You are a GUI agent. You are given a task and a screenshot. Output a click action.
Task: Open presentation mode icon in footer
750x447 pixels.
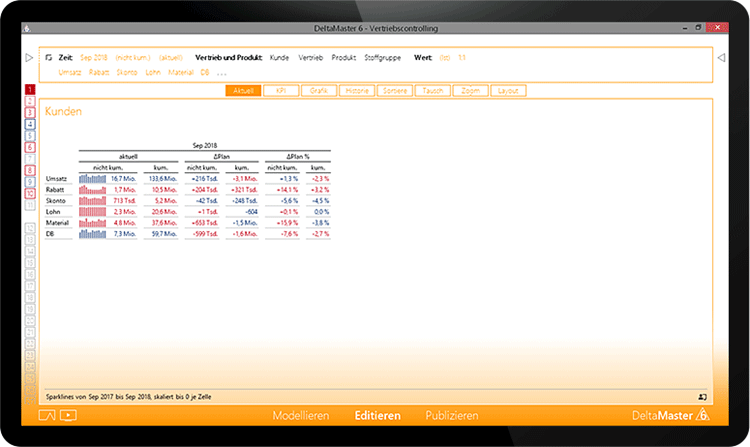pos(68,415)
